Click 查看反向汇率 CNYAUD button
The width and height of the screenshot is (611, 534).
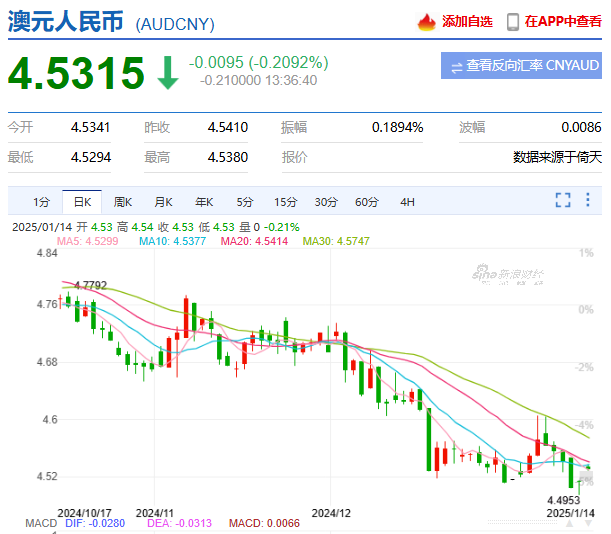521,66
